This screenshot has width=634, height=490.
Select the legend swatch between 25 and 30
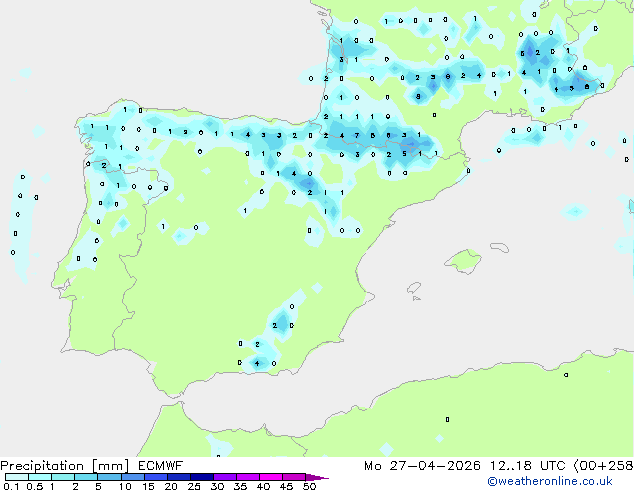[201, 477]
